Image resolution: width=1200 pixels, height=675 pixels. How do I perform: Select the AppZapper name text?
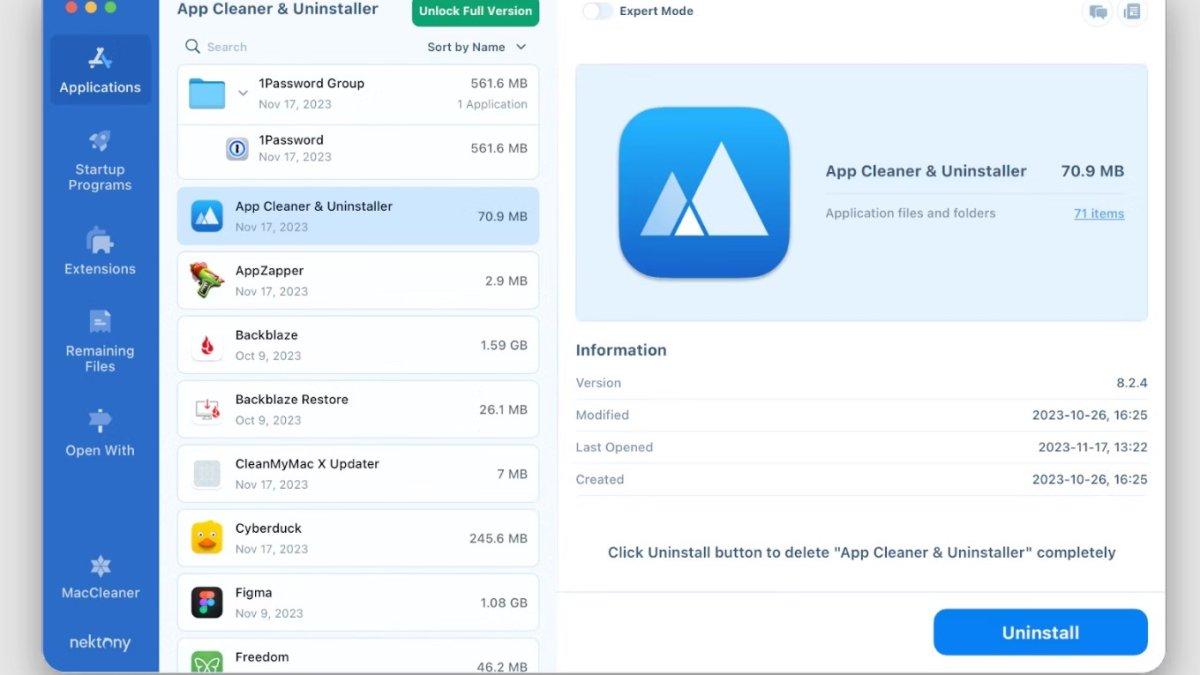point(269,271)
